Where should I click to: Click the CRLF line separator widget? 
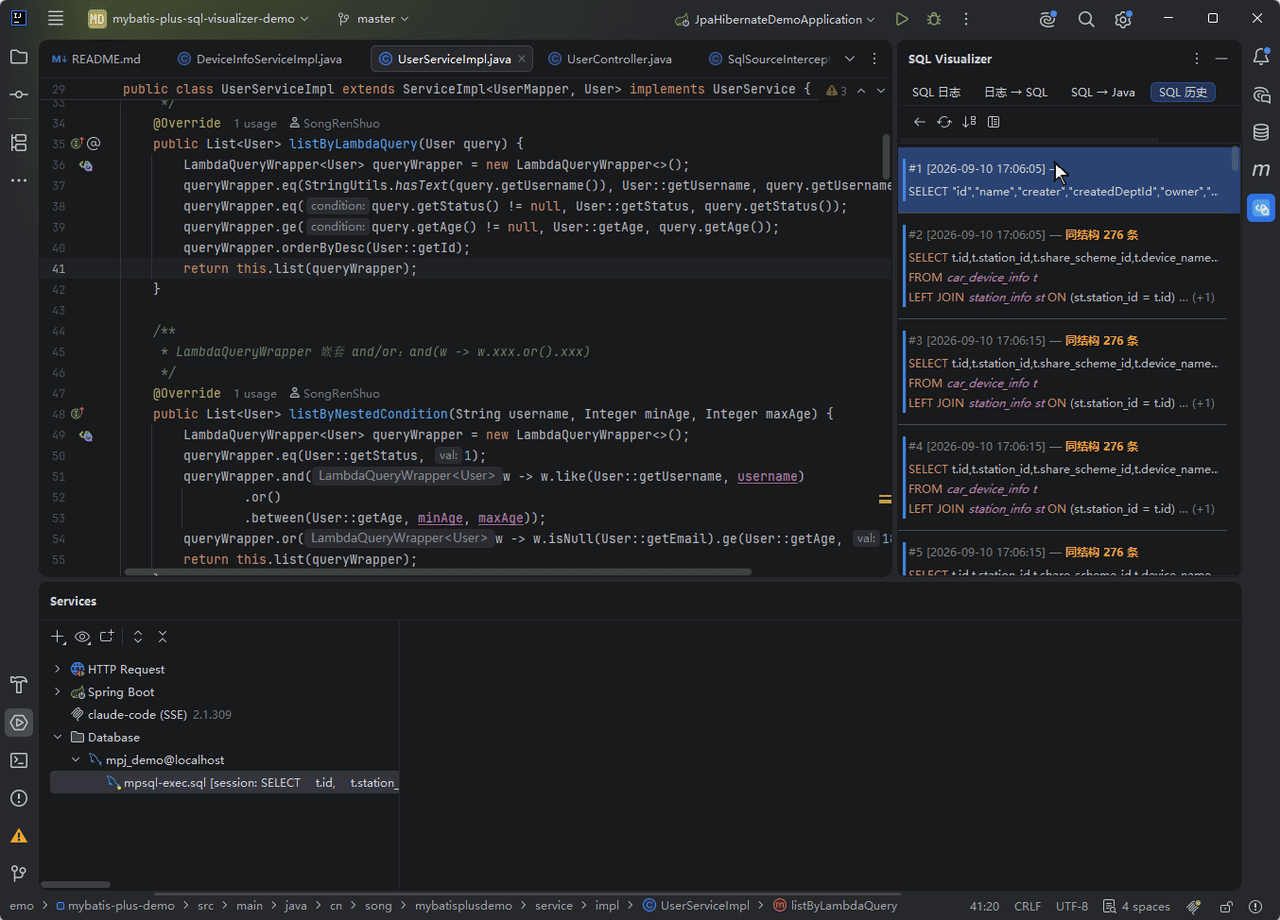point(1028,906)
